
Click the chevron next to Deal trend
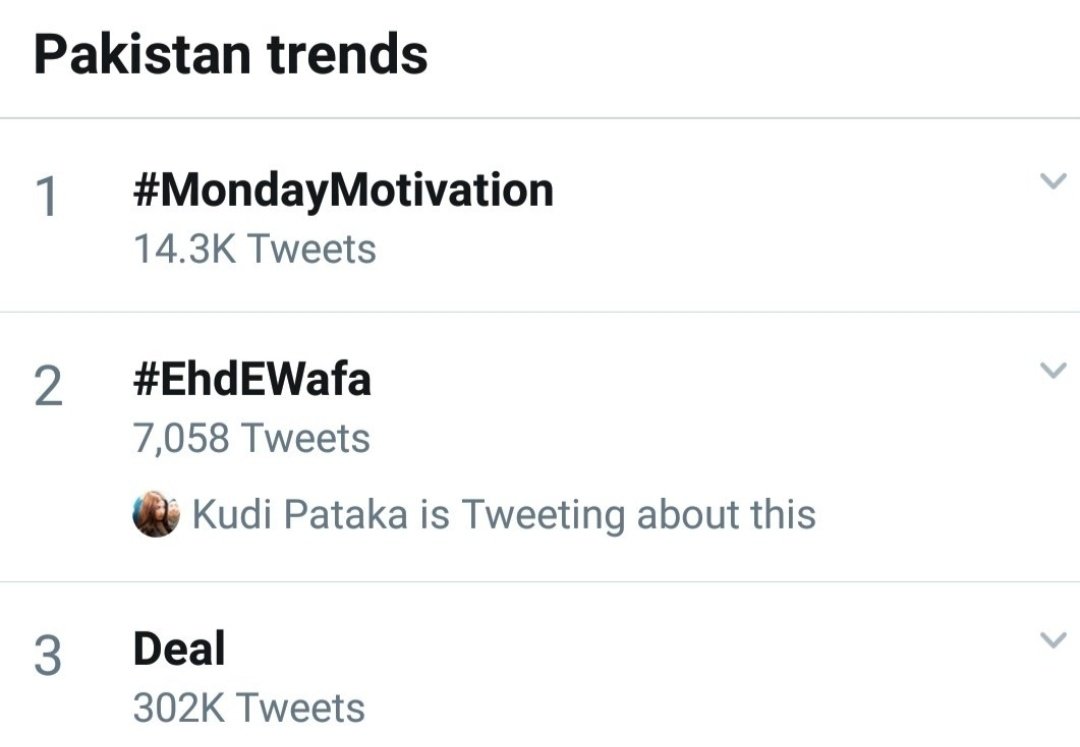(1053, 640)
